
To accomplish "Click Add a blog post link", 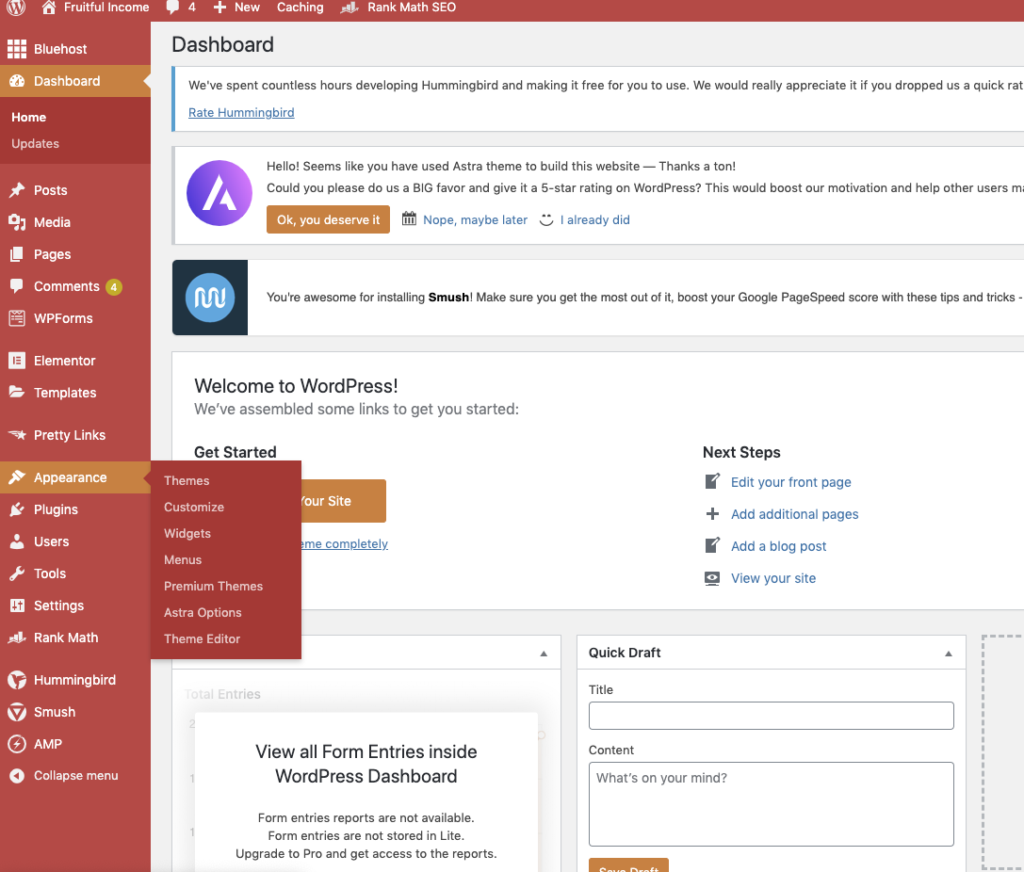I will coord(778,546).
